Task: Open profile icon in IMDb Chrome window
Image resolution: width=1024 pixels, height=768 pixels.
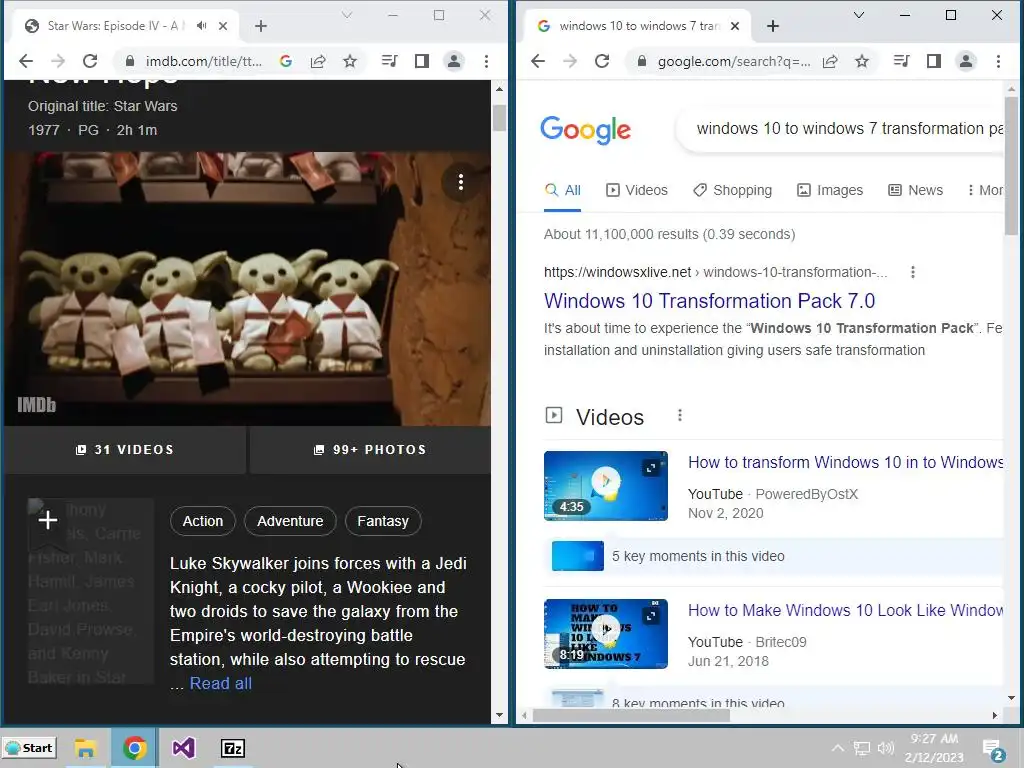Action: 454,61
